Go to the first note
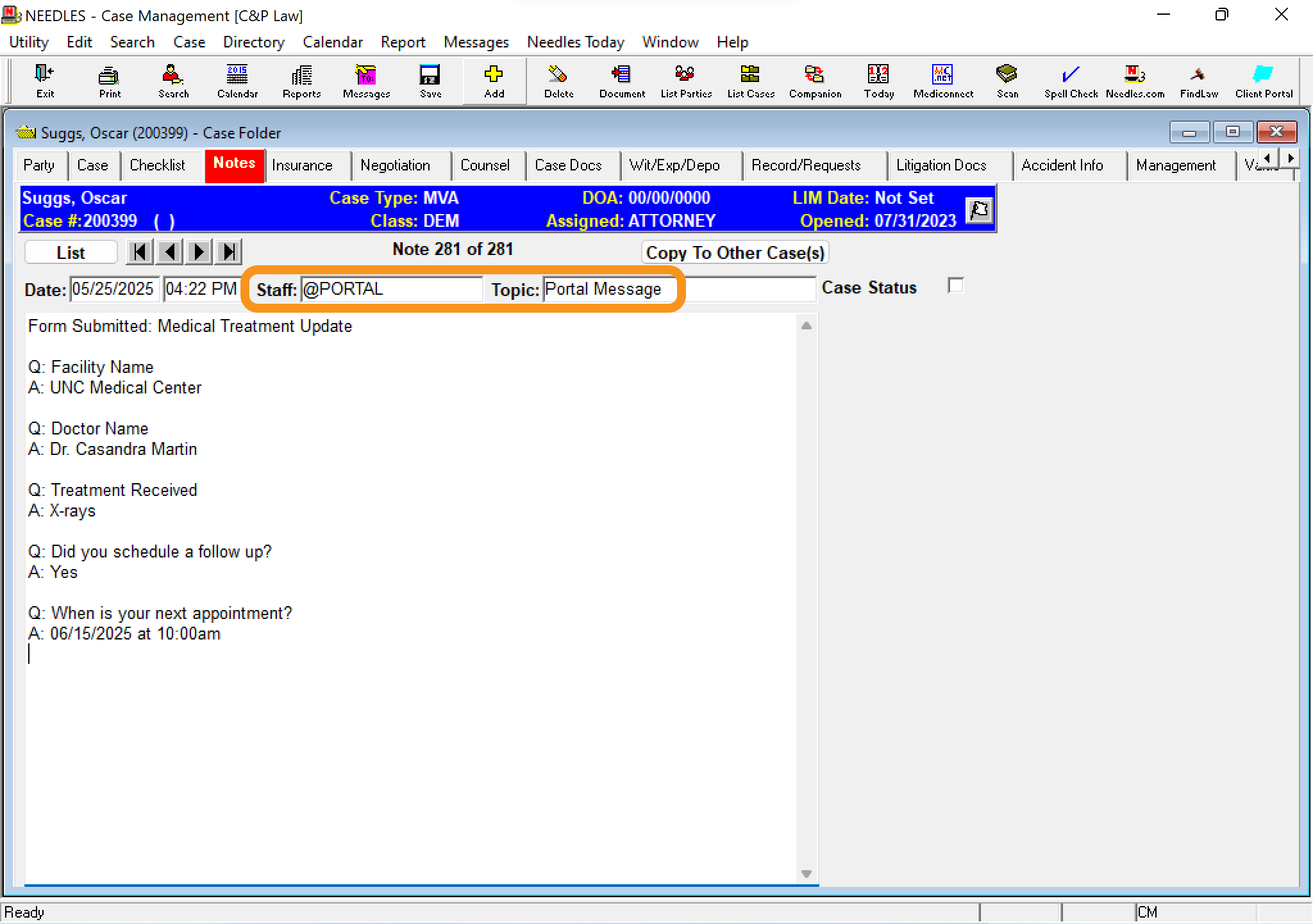Screen dimensions: 1313x924 tap(140, 252)
